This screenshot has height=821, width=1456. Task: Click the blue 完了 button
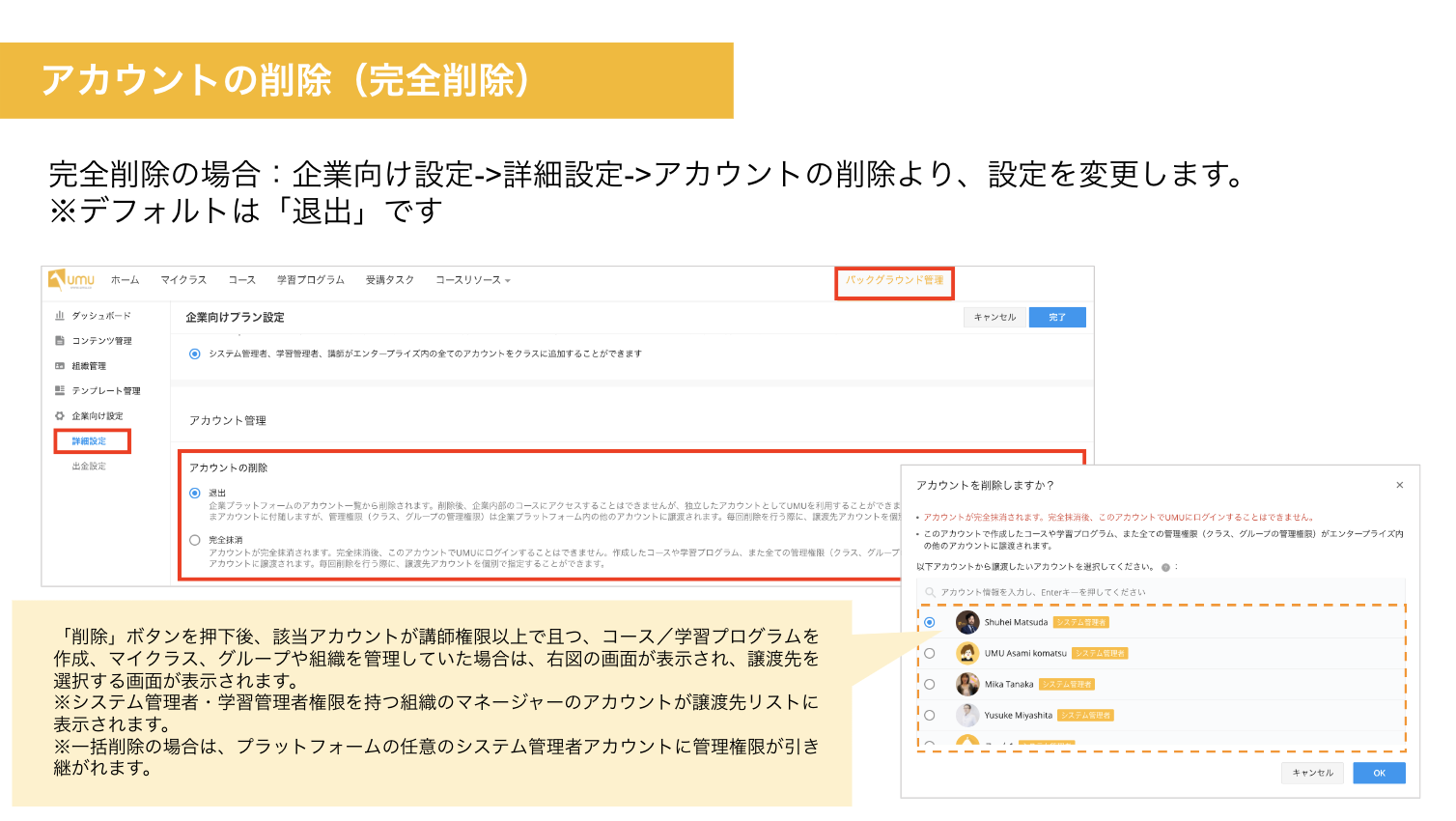1057,318
